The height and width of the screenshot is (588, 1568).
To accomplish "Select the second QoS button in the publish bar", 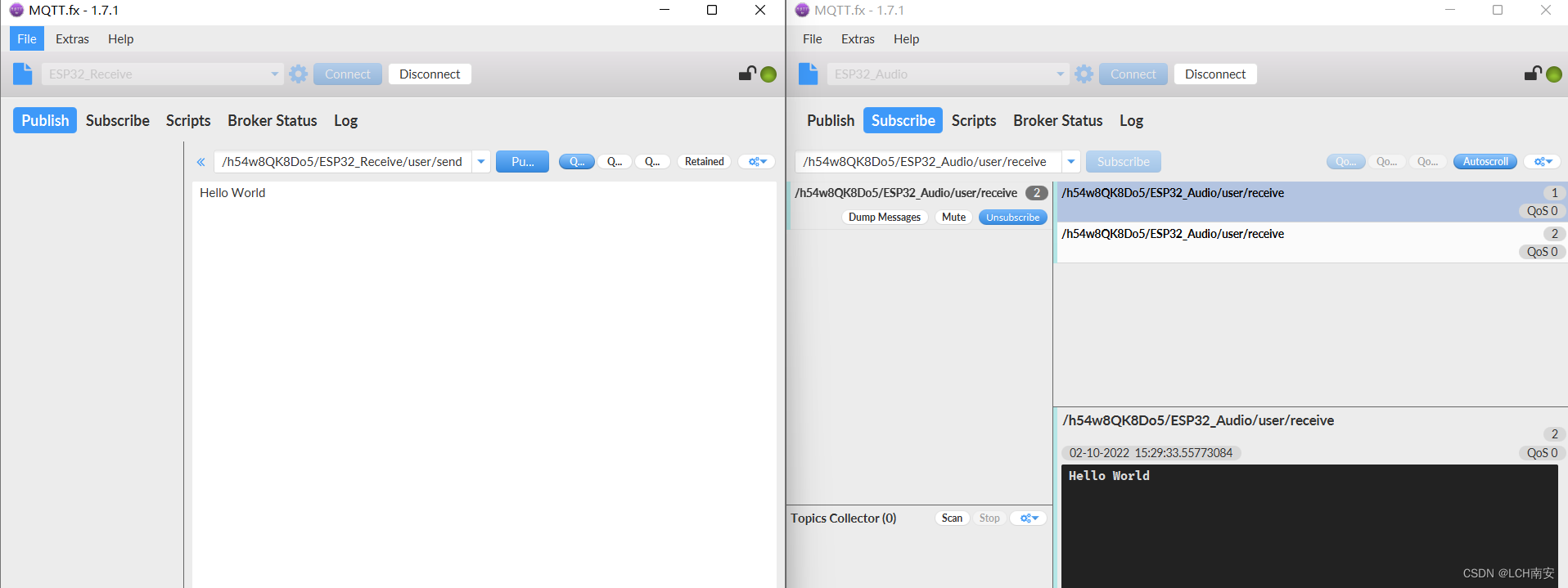I will click(615, 162).
